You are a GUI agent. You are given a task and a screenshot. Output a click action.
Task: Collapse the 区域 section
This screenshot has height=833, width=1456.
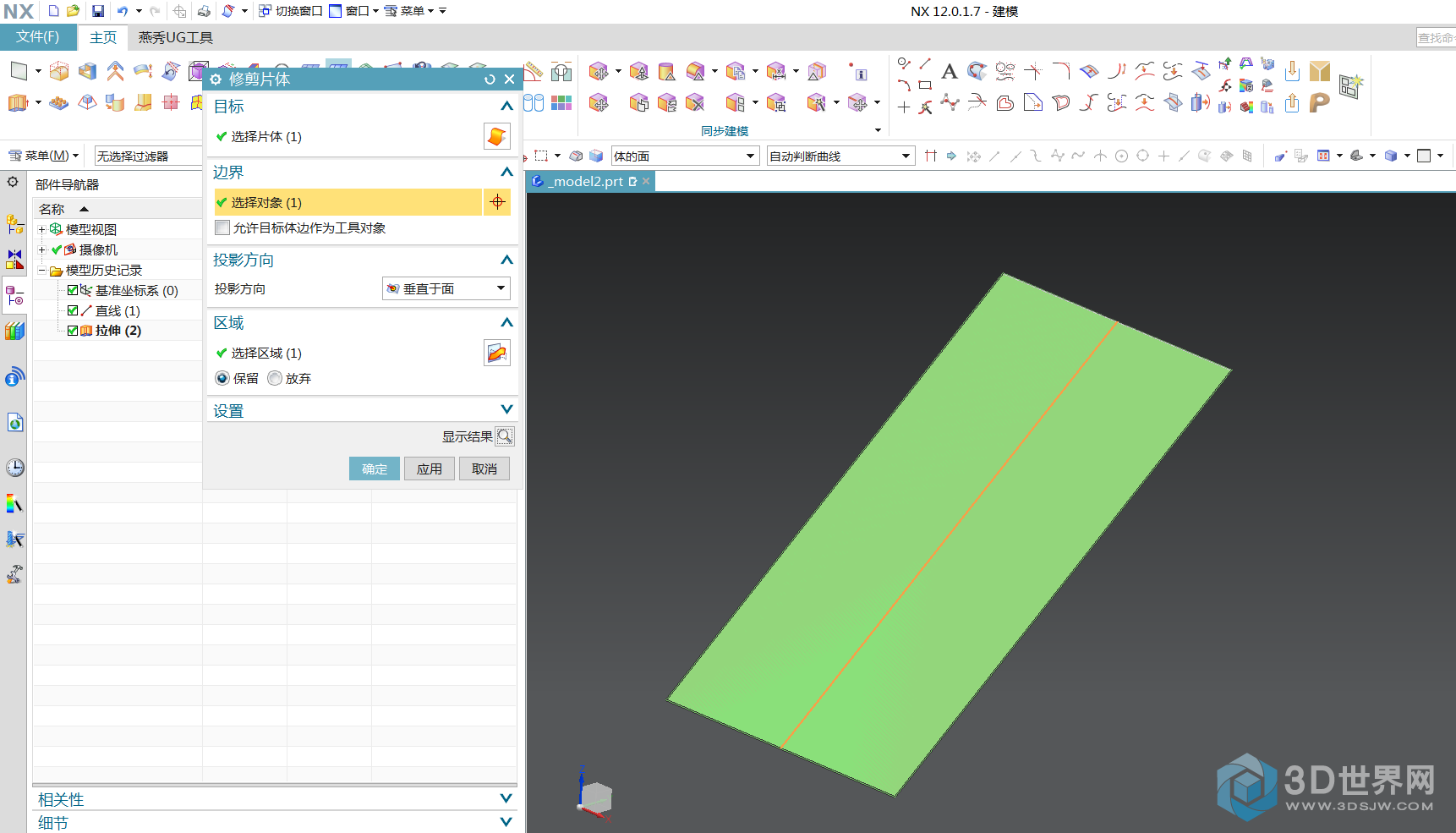[x=506, y=323]
